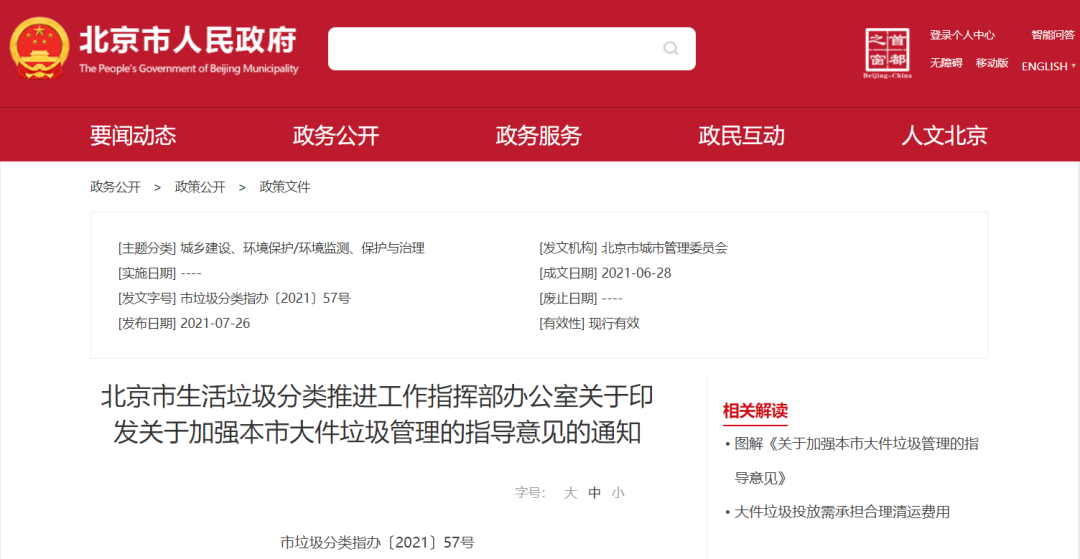Click the 发布日期 value 2021-07-26
This screenshot has width=1080, height=559.
(215, 323)
